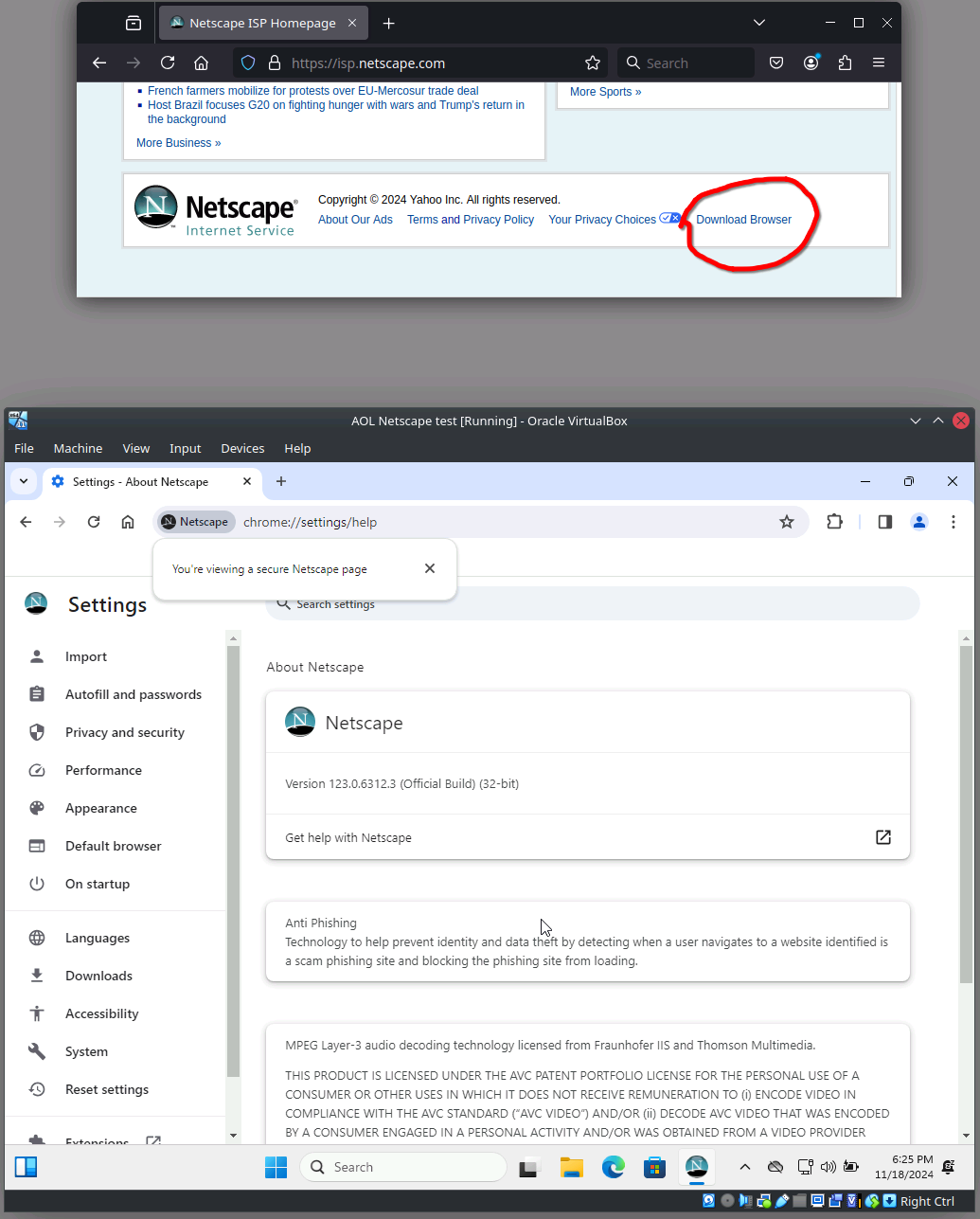980x1219 pixels.
Task: Open the VirtualBox Help menu
Action: (297, 448)
